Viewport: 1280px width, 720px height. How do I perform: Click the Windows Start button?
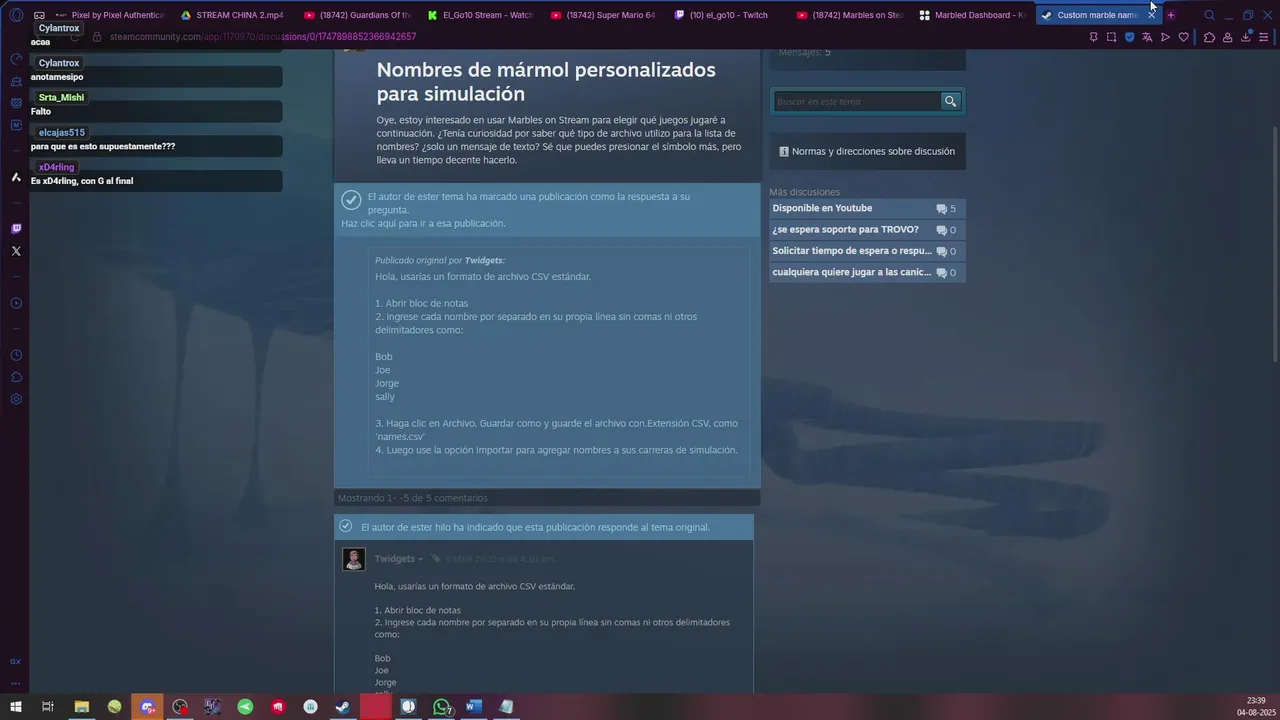pos(16,707)
